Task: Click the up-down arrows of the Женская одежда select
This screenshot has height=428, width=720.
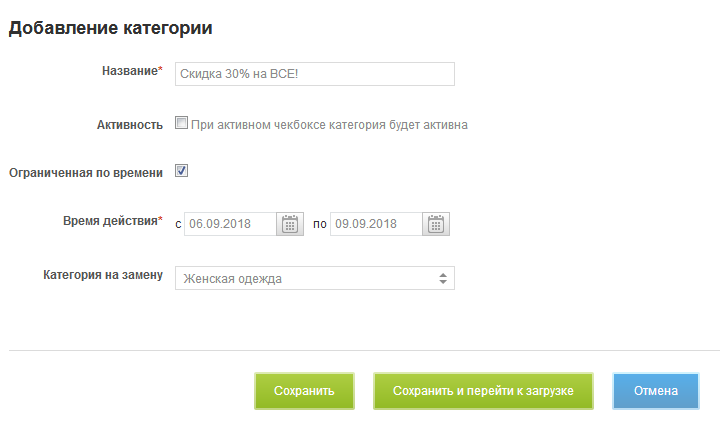Action: [x=443, y=278]
